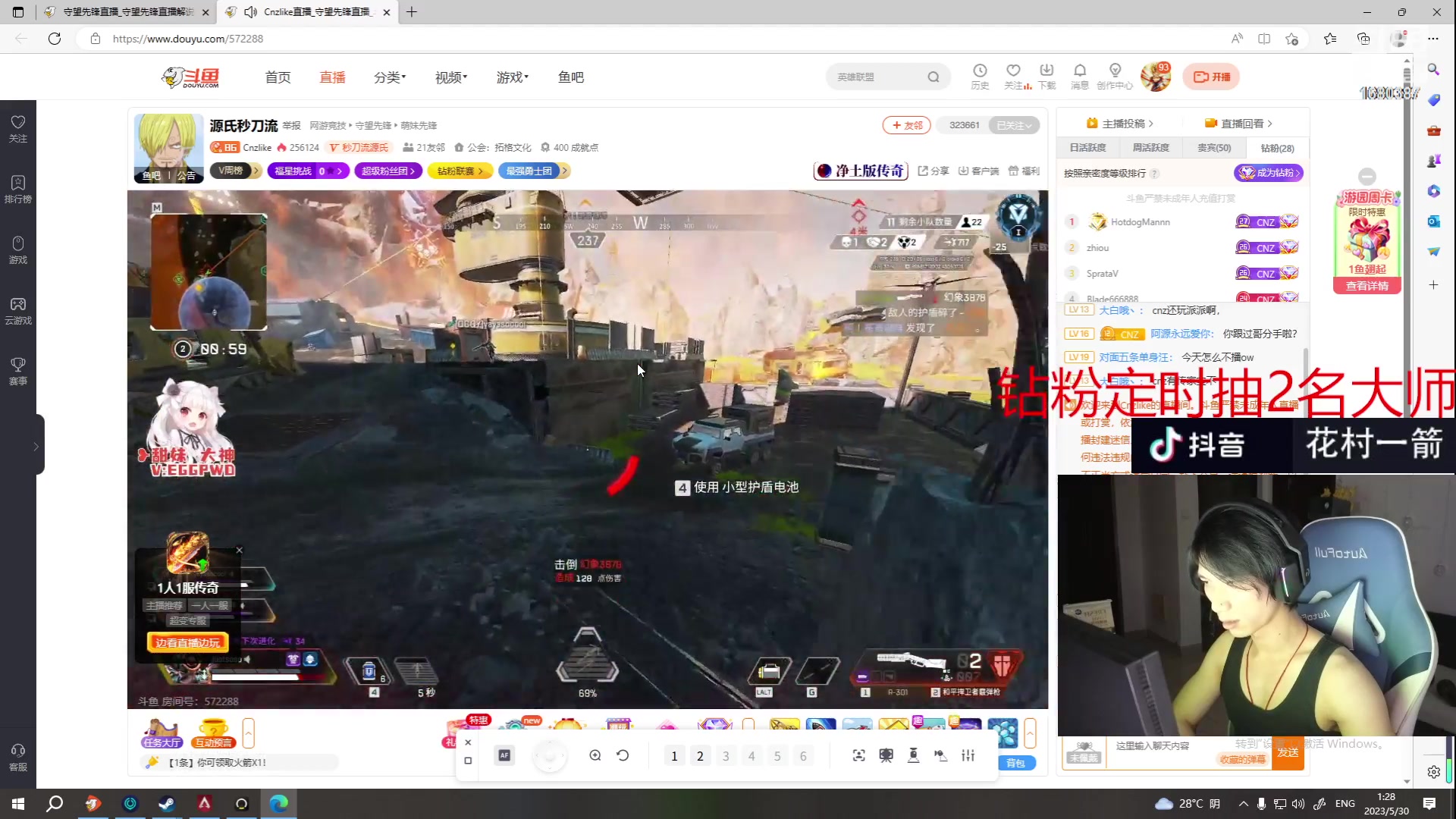
Task: Open the 任务大厅 task hall icon
Action: click(161, 733)
